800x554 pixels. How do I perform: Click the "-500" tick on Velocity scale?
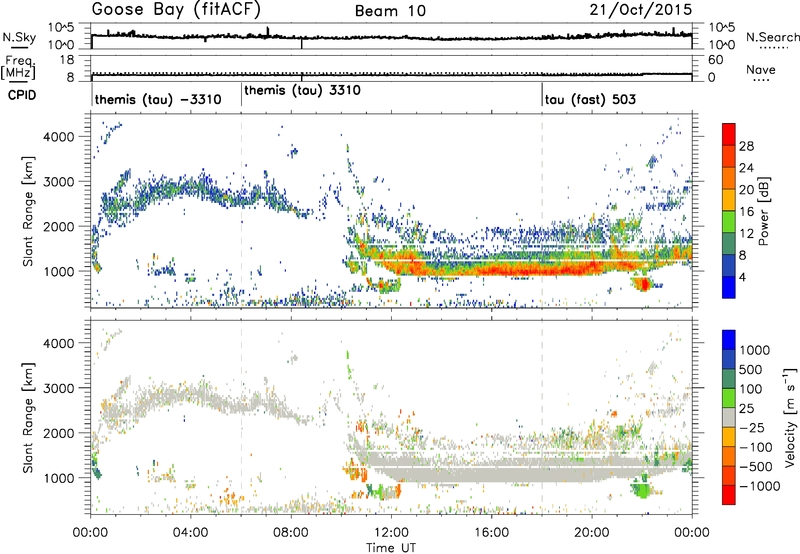756,467
